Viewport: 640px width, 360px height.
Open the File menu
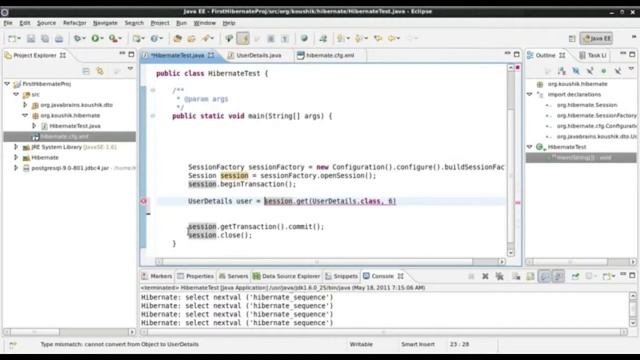tap(8, 23)
